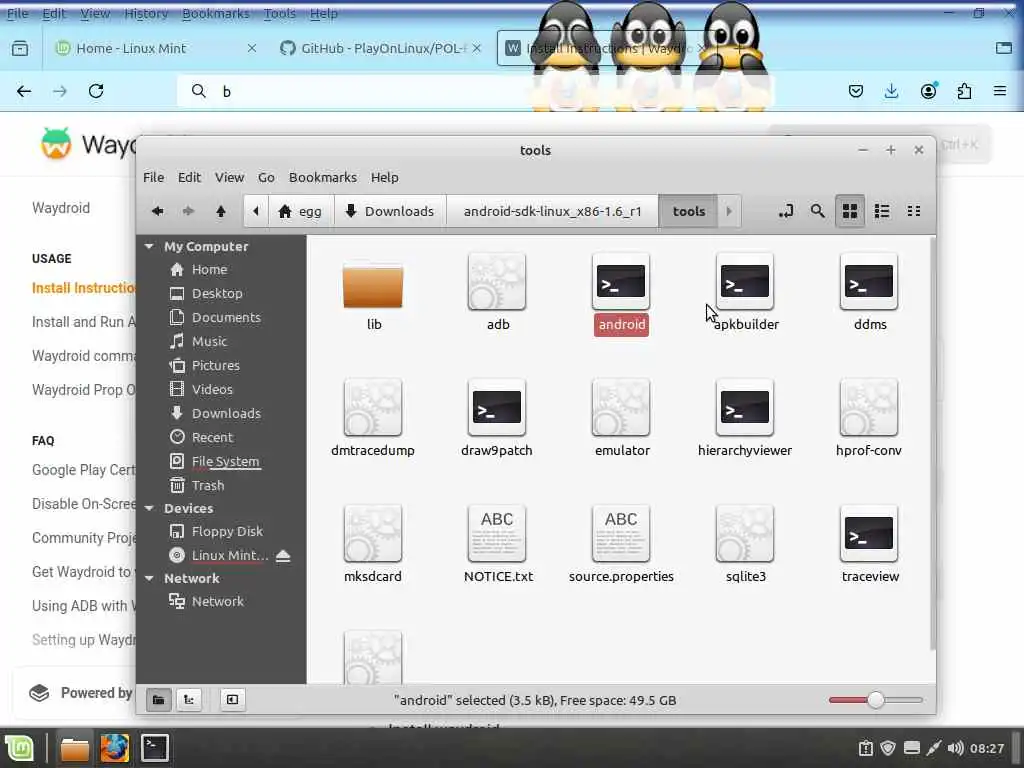Select the source.properties file
This screenshot has height=768, width=1024.
621,534
